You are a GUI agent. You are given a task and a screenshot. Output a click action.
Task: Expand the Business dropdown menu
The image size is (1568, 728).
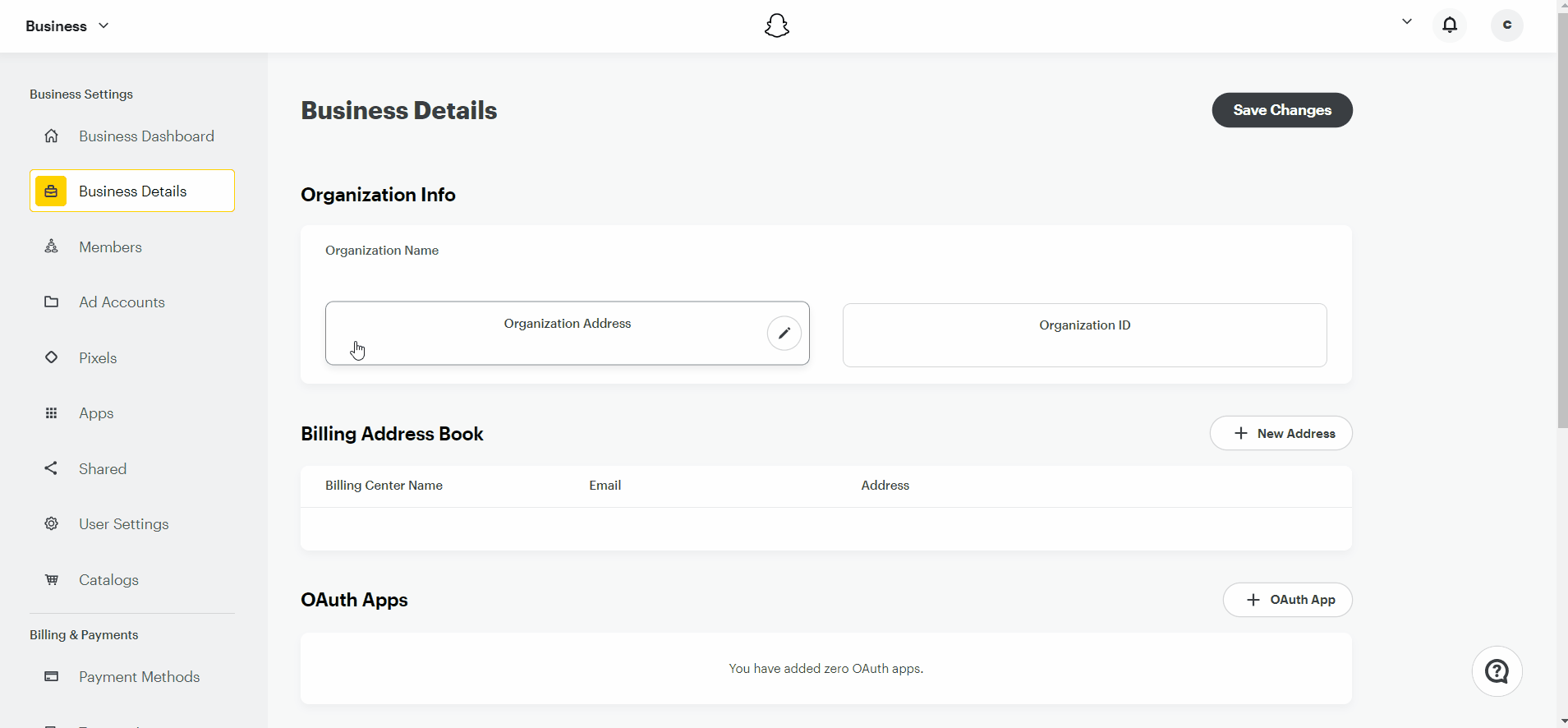pyautogui.click(x=67, y=25)
